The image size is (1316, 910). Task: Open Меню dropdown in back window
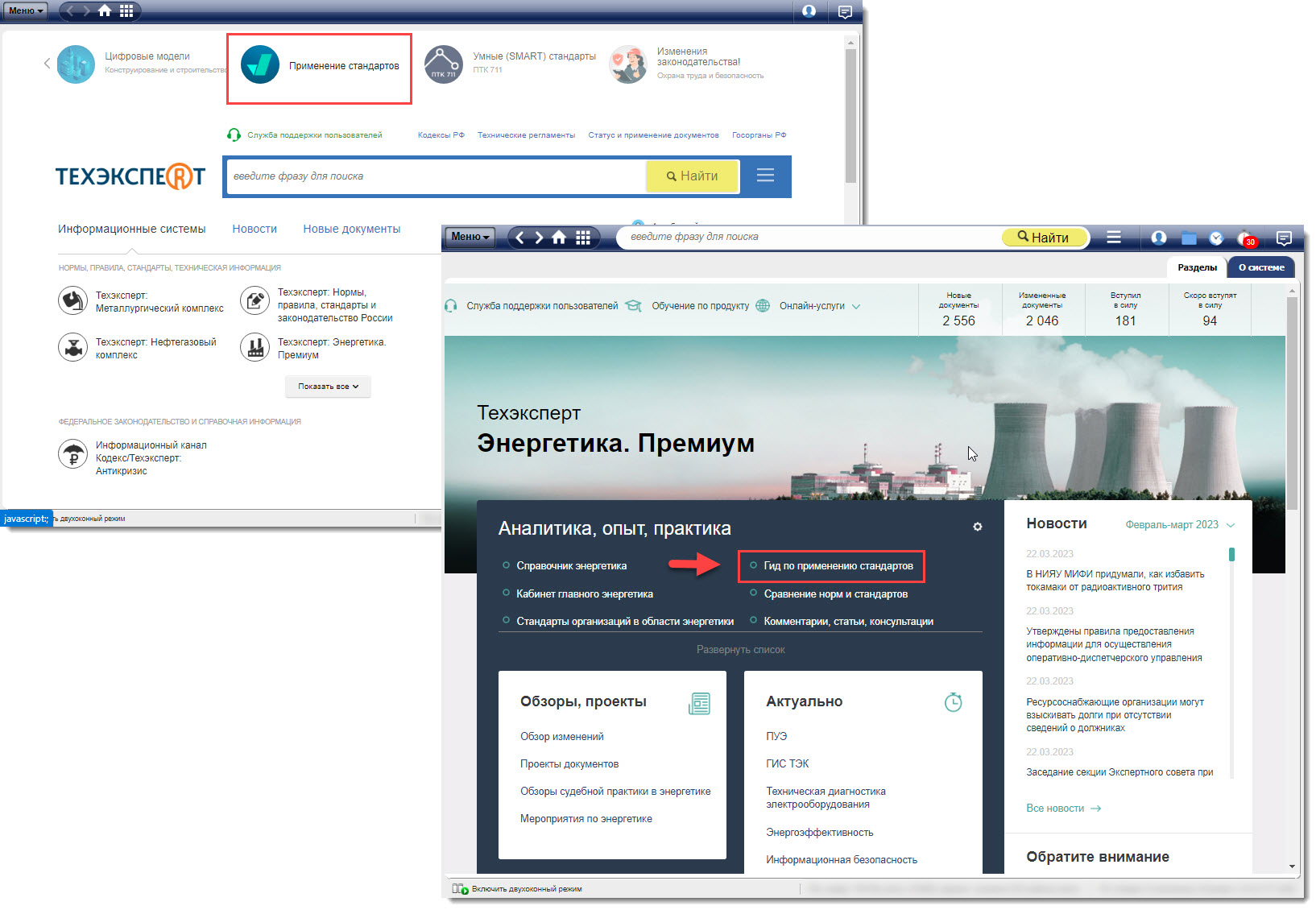tap(27, 10)
